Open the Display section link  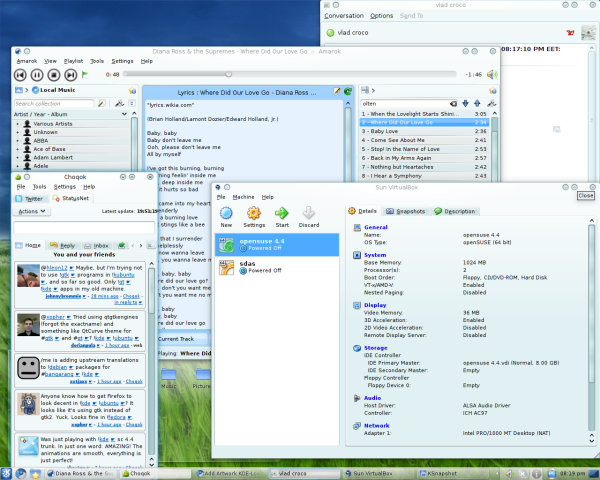(375, 305)
